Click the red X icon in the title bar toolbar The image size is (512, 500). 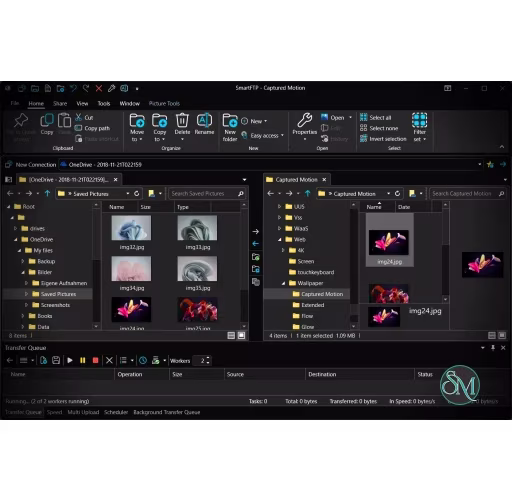(99, 88)
